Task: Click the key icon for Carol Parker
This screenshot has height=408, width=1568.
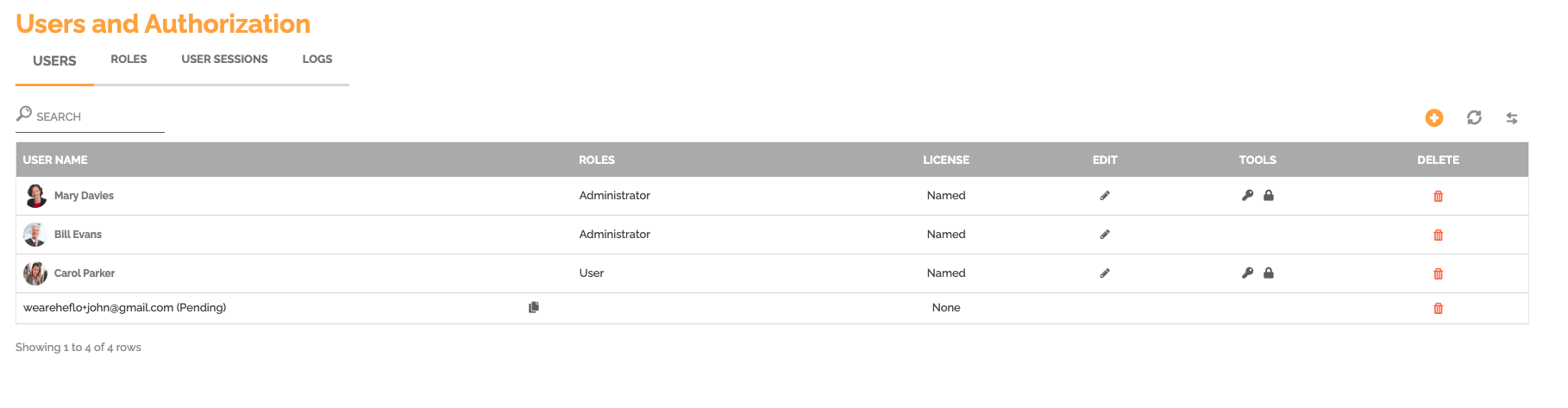Action: 1247,273
